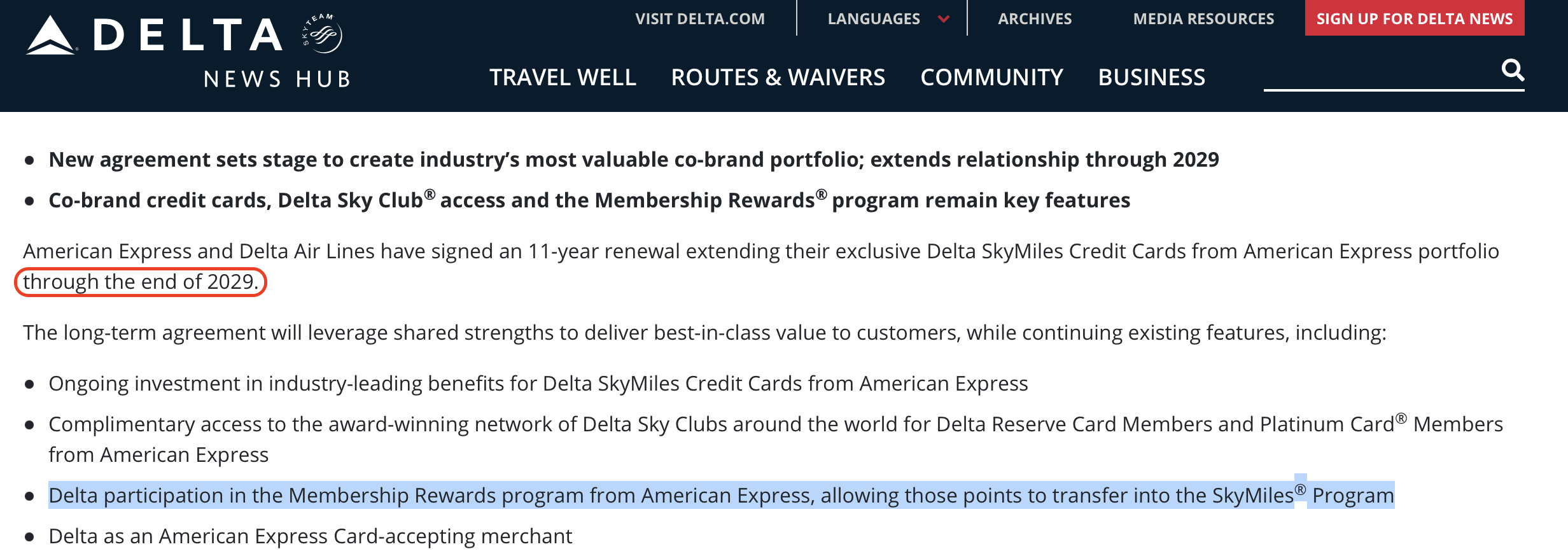The width and height of the screenshot is (1568, 556).
Task: Open the Business section
Action: 1151,78
